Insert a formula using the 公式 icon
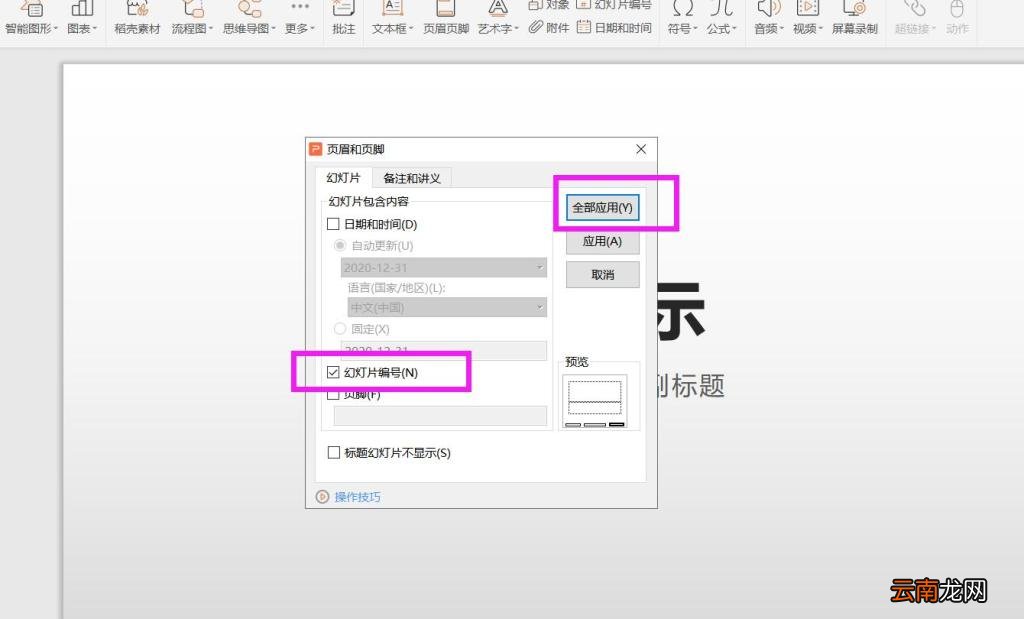Screen dimensions: 1024x619 [724, 20]
